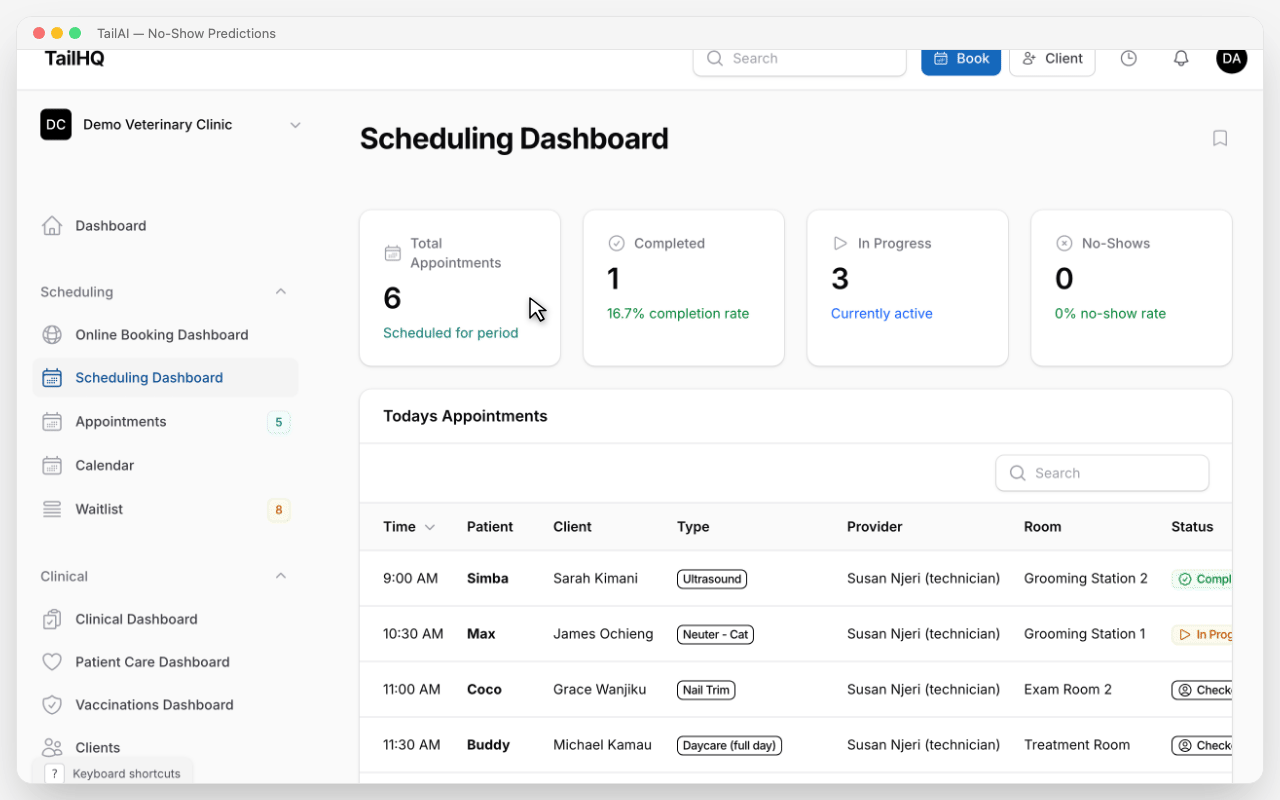This screenshot has width=1280, height=800.
Task: Expand the Demo Veterinary Clinic selector
Action: tap(294, 125)
